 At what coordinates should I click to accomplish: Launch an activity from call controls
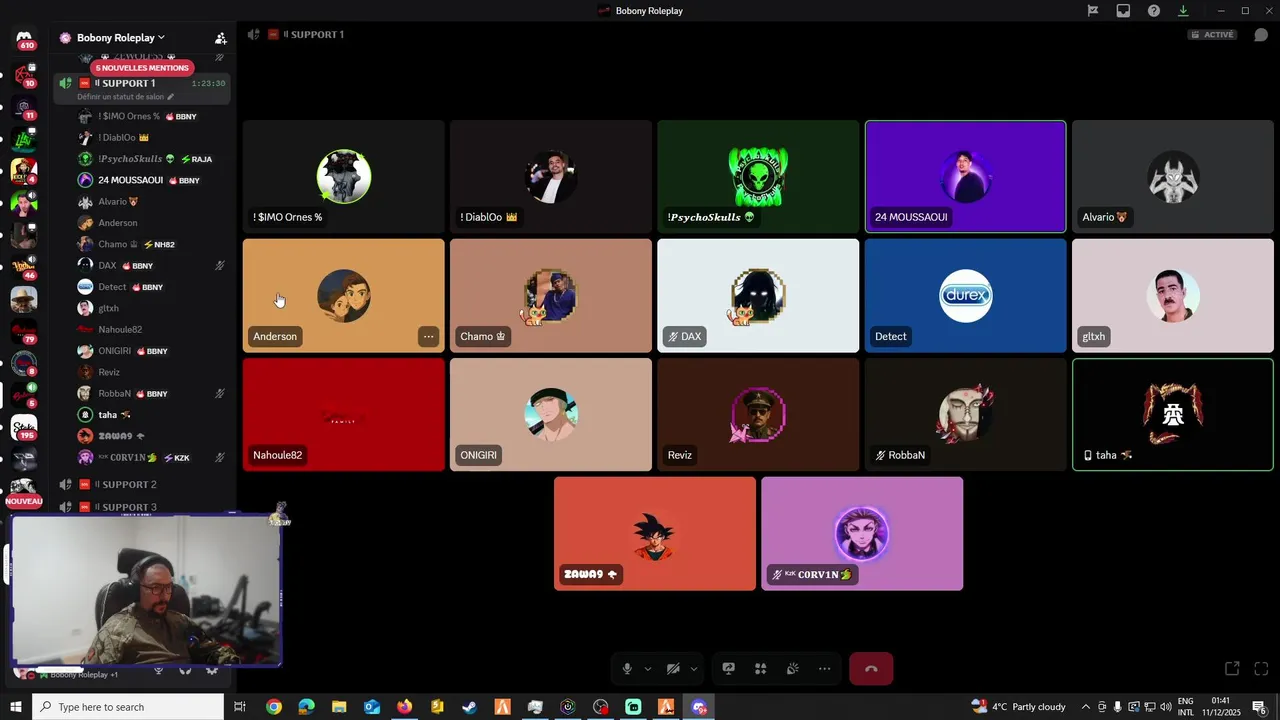pos(761,669)
